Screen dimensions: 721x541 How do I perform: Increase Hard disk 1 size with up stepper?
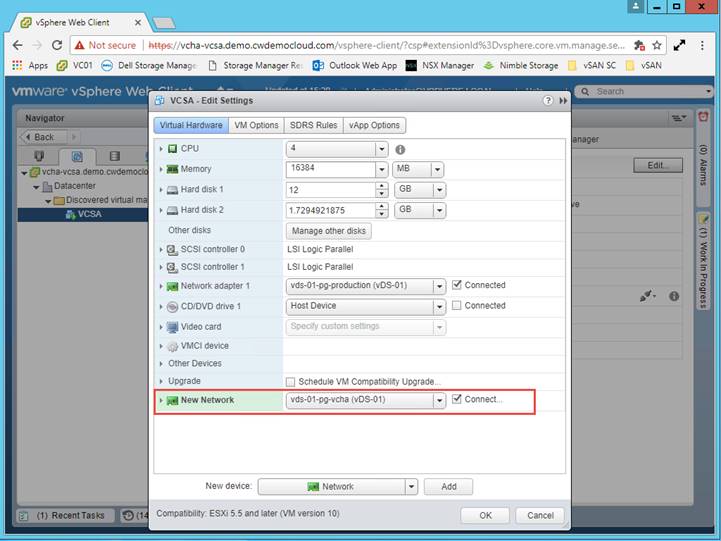click(x=382, y=186)
